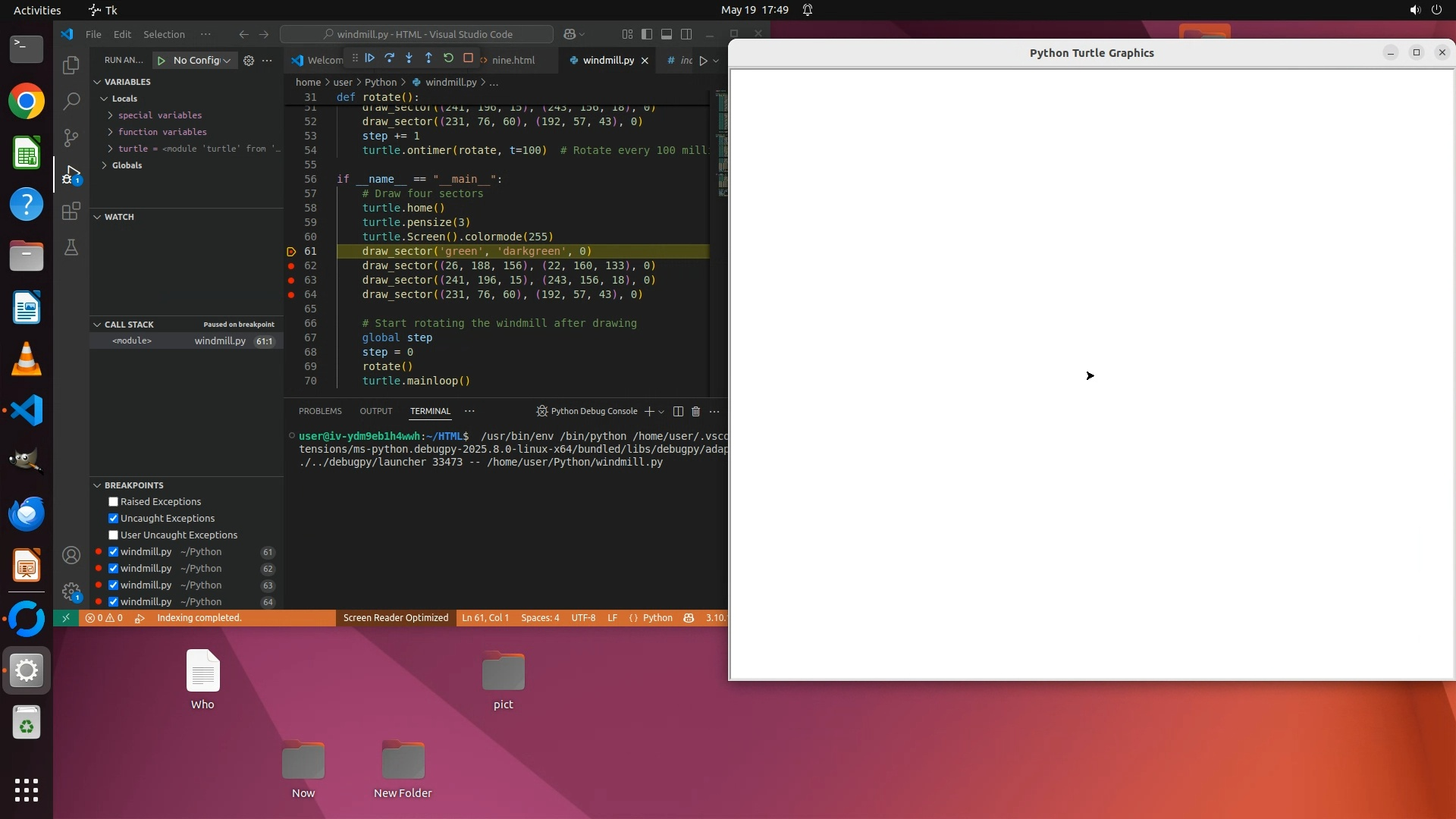
Task: Open the Extensions view in the activity bar
Action: pos(71,211)
